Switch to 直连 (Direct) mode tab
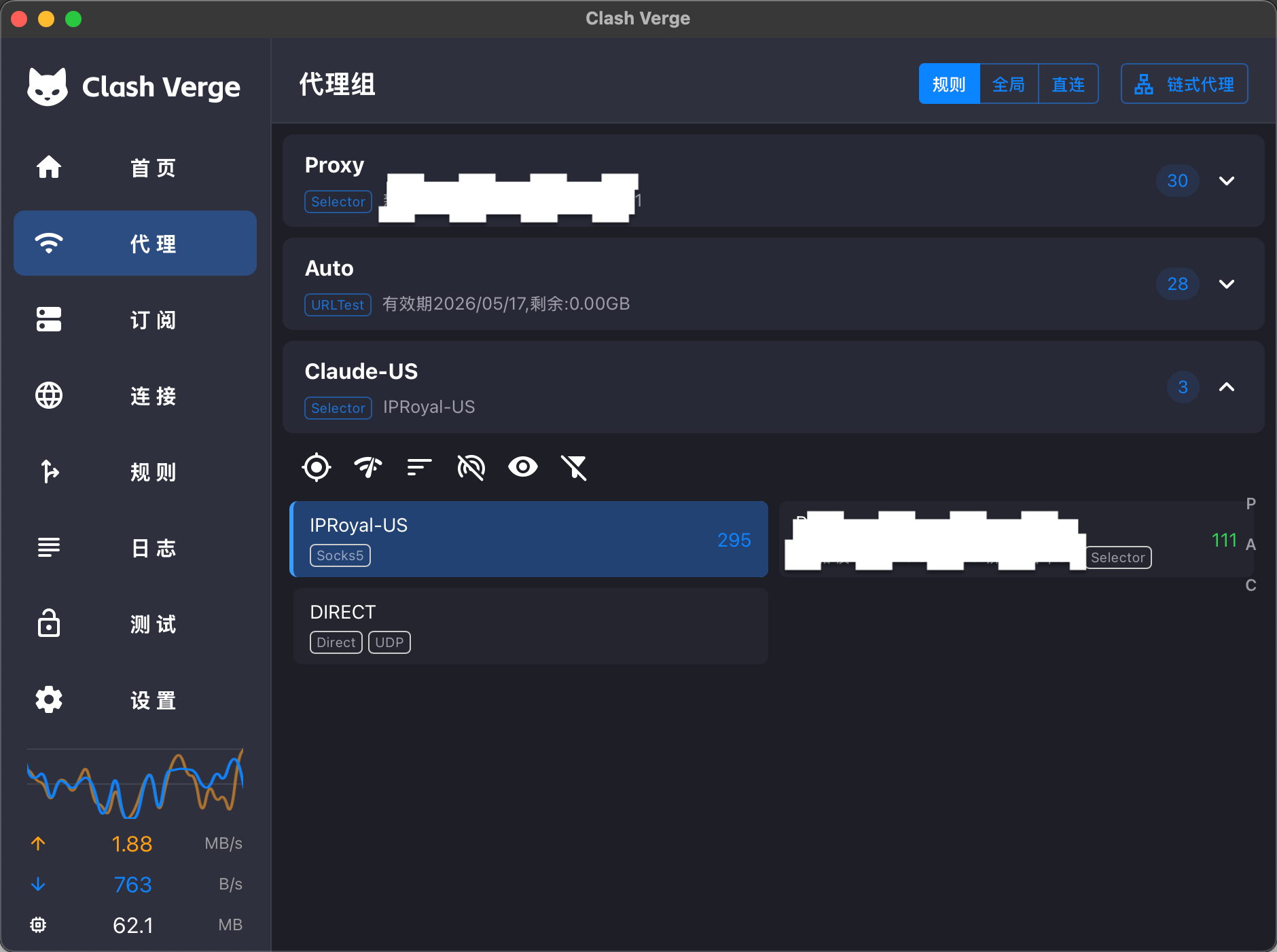This screenshot has width=1277, height=952. (x=1068, y=84)
